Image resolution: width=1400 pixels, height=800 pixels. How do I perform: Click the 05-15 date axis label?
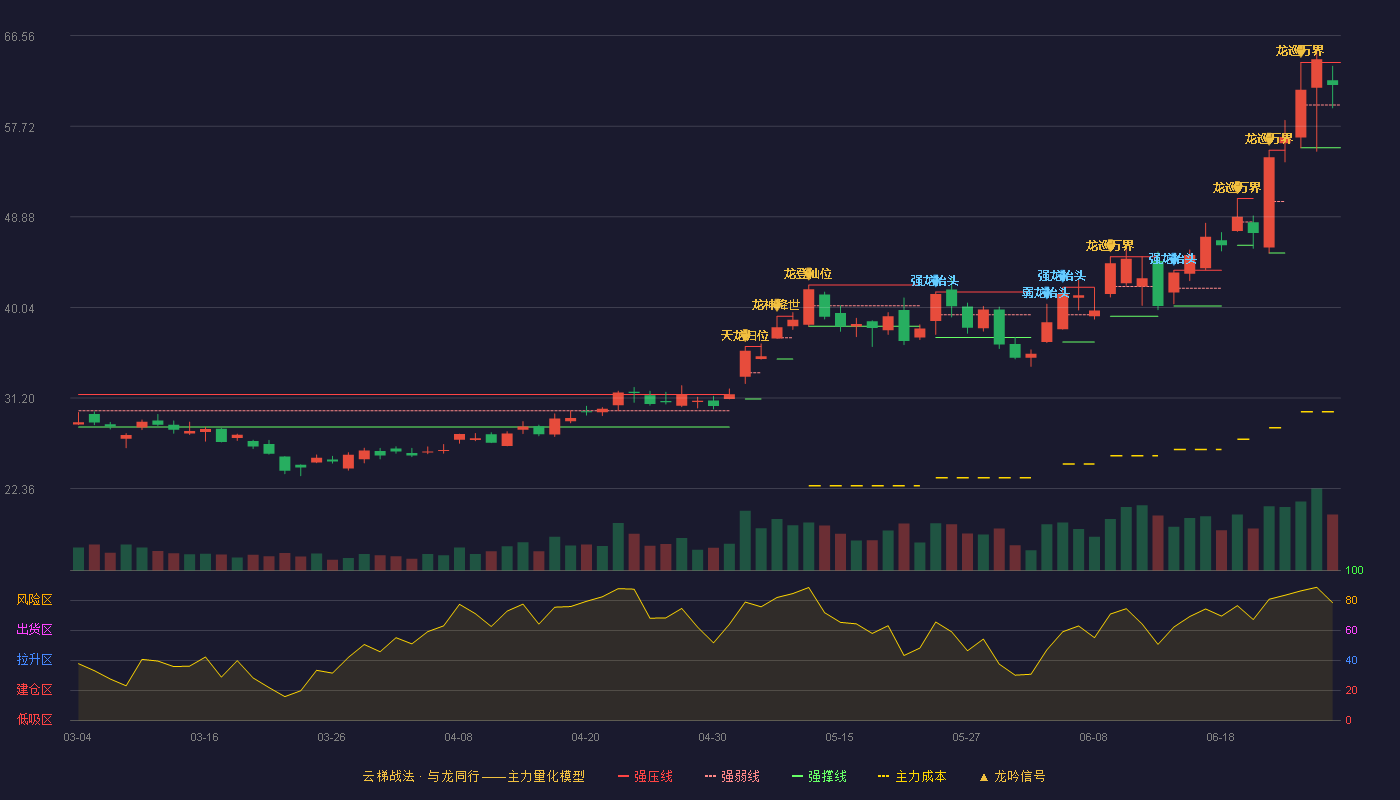839,737
